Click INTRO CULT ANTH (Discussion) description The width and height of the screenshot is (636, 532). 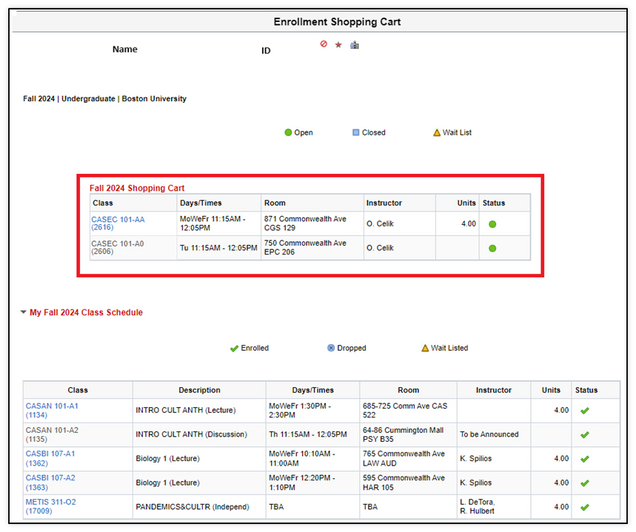click(x=191, y=434)
